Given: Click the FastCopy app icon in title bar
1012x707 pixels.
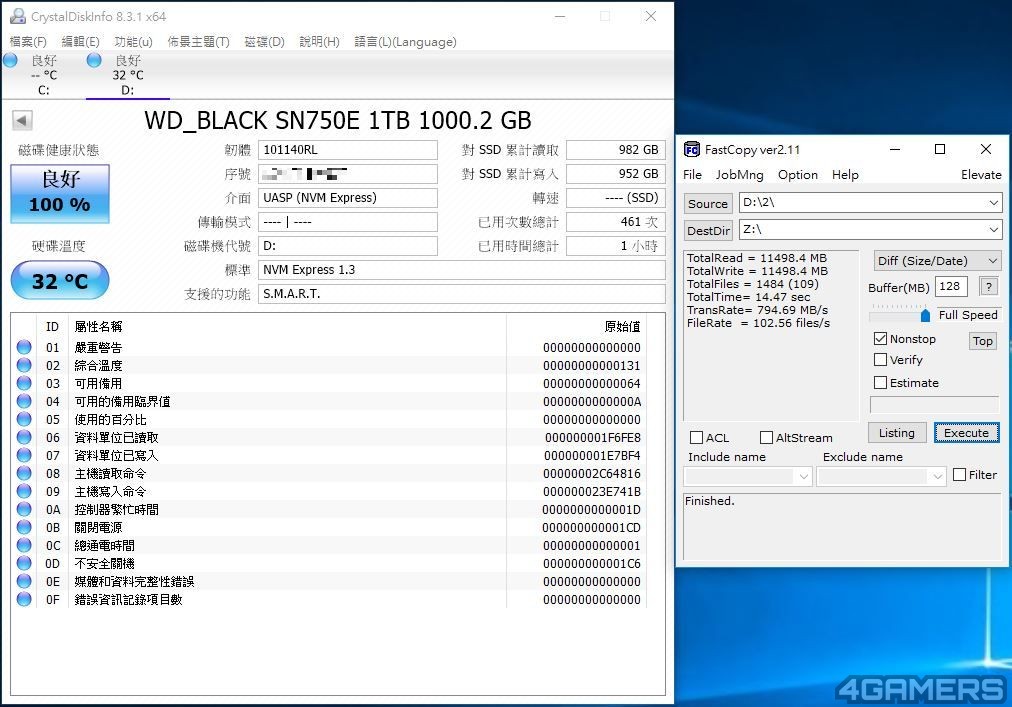Looking at the screenshot, I should (x=692, y=150).
